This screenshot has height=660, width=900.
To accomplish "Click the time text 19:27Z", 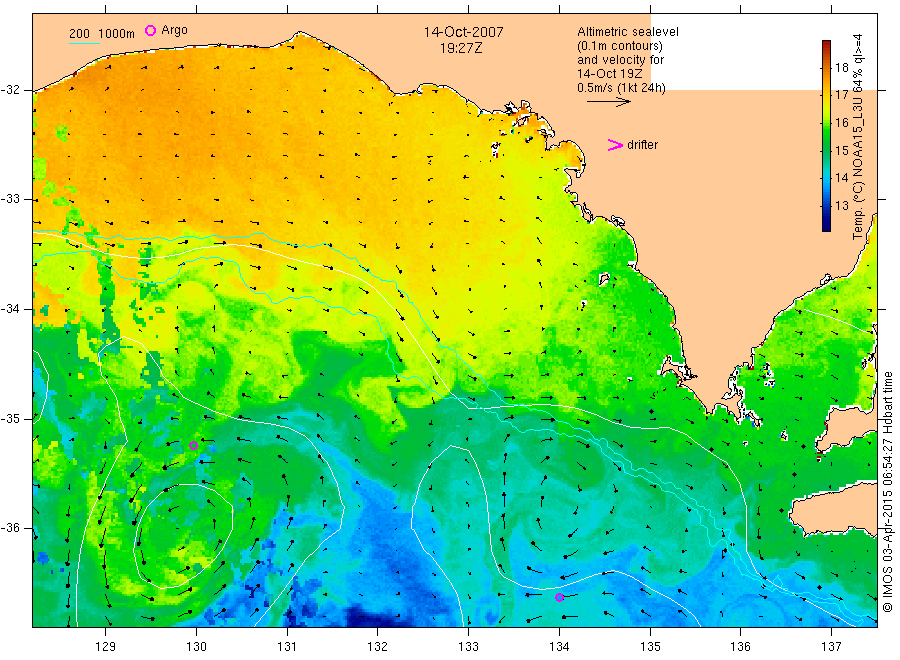I will point(461,48).
